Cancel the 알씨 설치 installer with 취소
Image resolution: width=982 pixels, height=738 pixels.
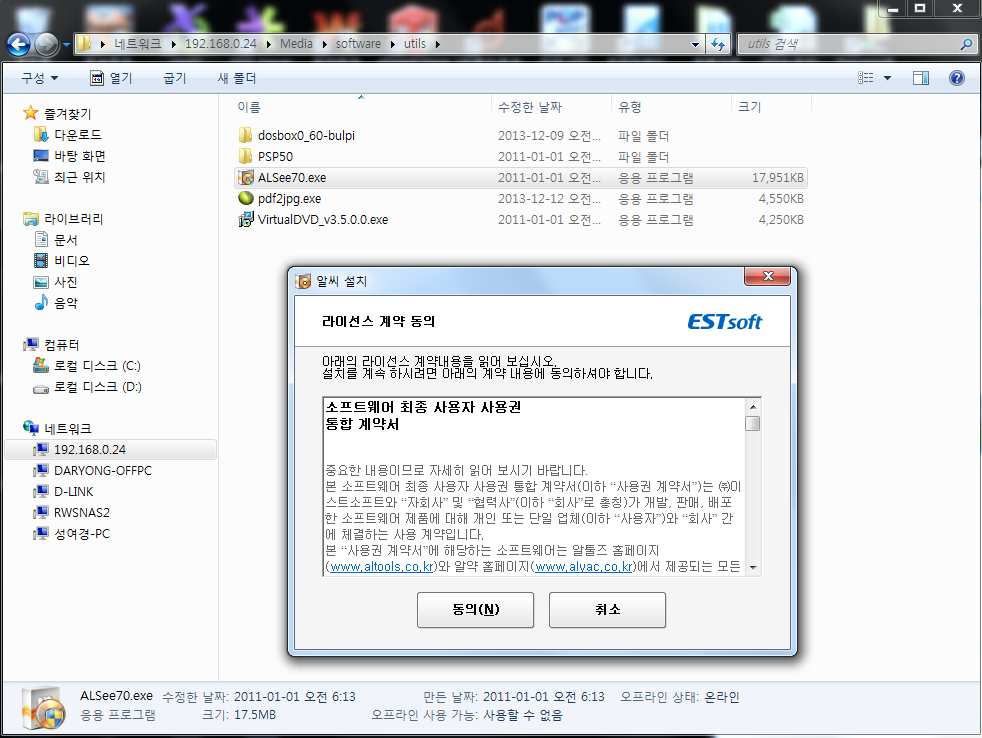[x=607, y=610]
